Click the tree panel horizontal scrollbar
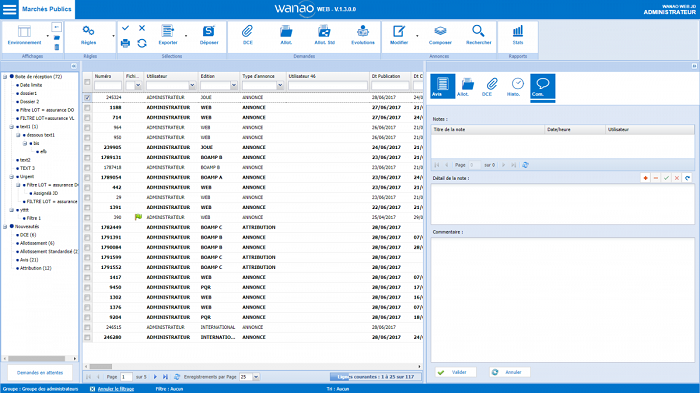The height and width of the screenshot is (393, 700). [37, 359]
